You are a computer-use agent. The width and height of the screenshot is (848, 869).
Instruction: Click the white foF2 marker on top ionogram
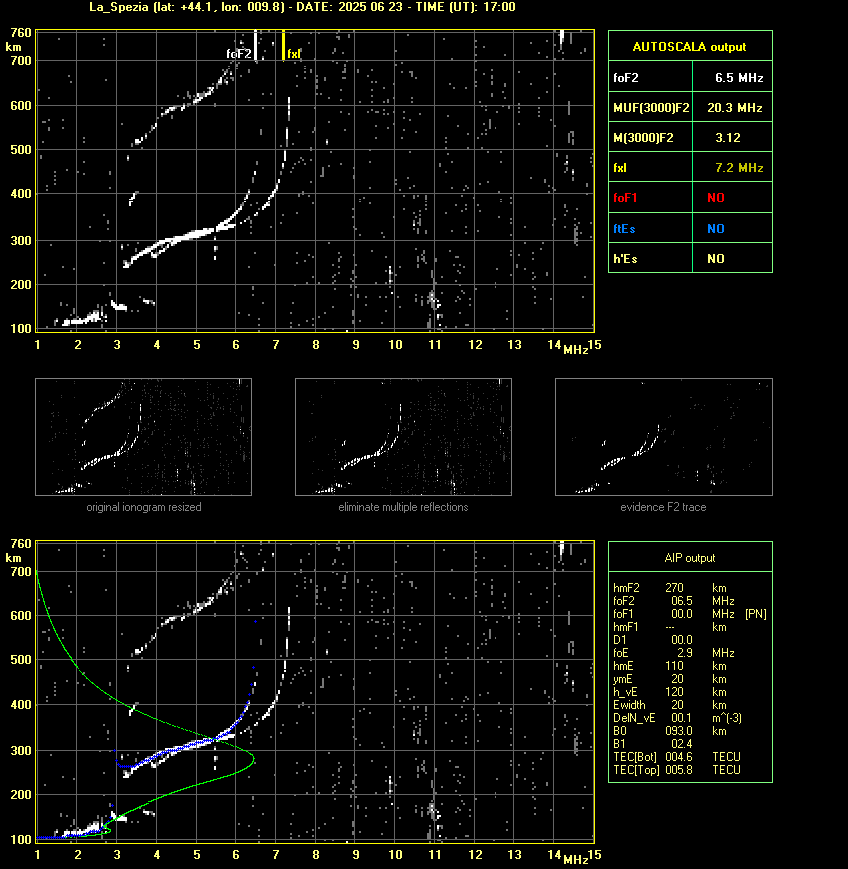pos(255,44)
